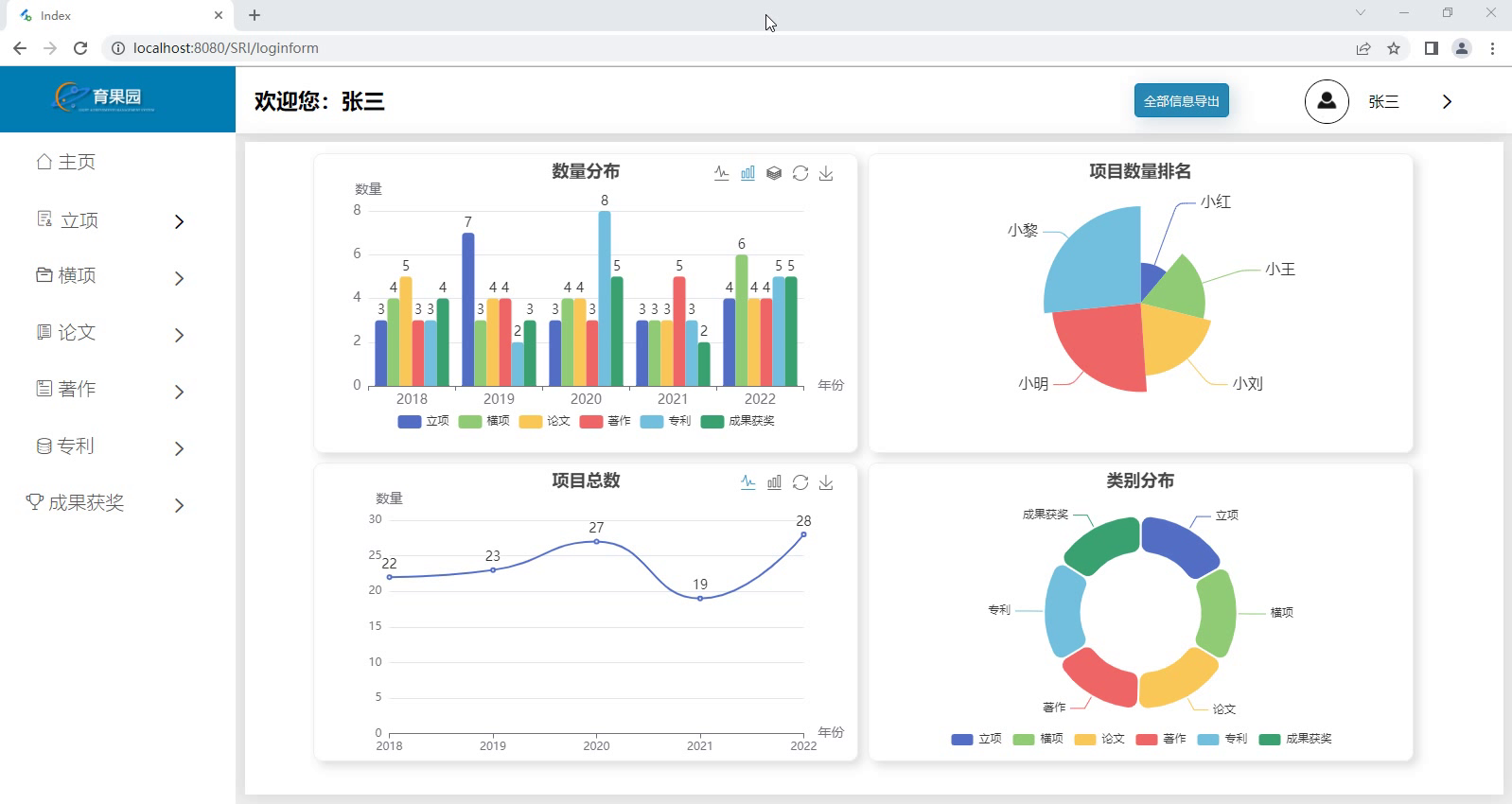The width and height of the screenshot is (1512, 804).
Task: Toggle 论文 series in 数量分布 legend
Action: [545, 421]
